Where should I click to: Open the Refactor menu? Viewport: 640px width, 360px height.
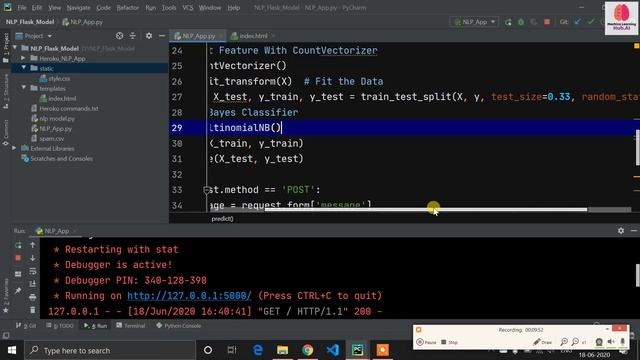[x=127, y=8]
